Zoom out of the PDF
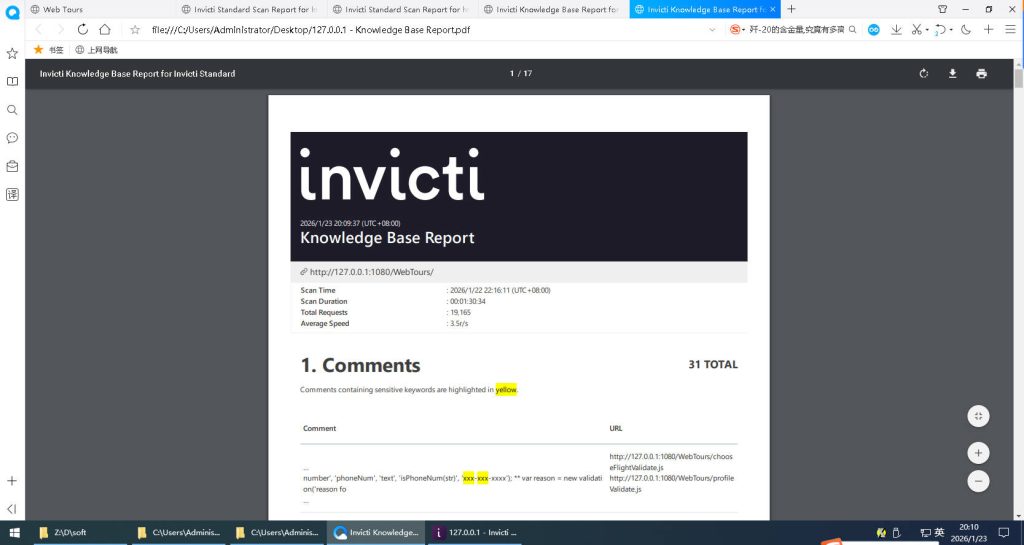Screen dimensions: 1024x545 coord(978,481)
